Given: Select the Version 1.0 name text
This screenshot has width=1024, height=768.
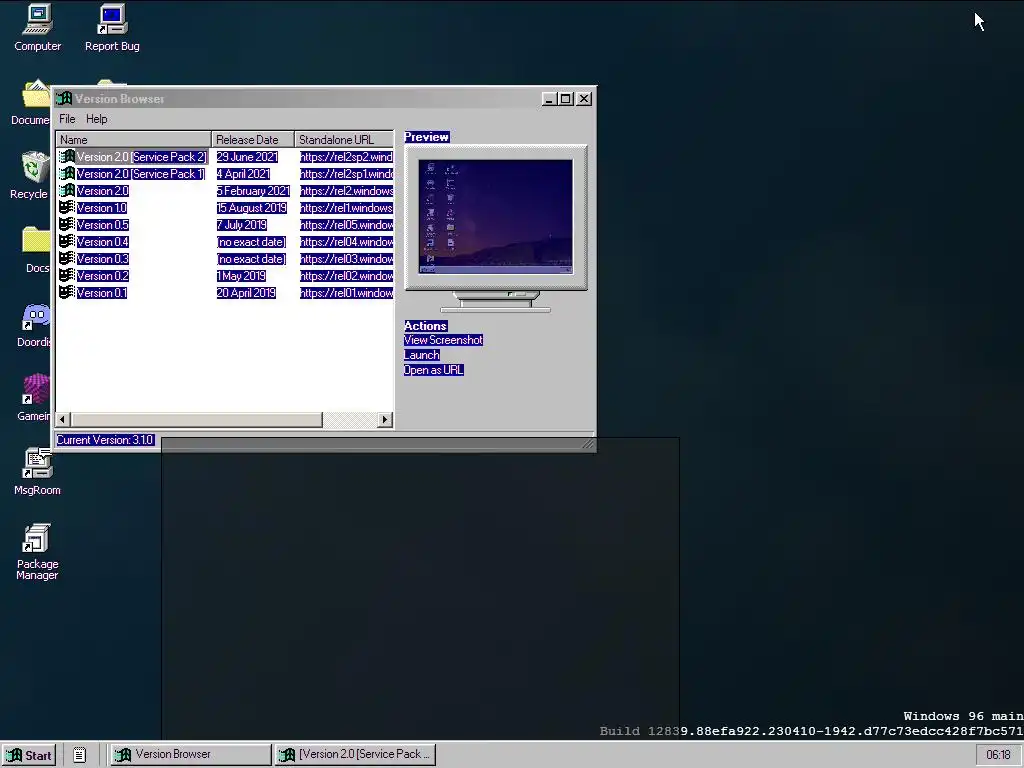Looking at the screenshot, I should 102,208.
